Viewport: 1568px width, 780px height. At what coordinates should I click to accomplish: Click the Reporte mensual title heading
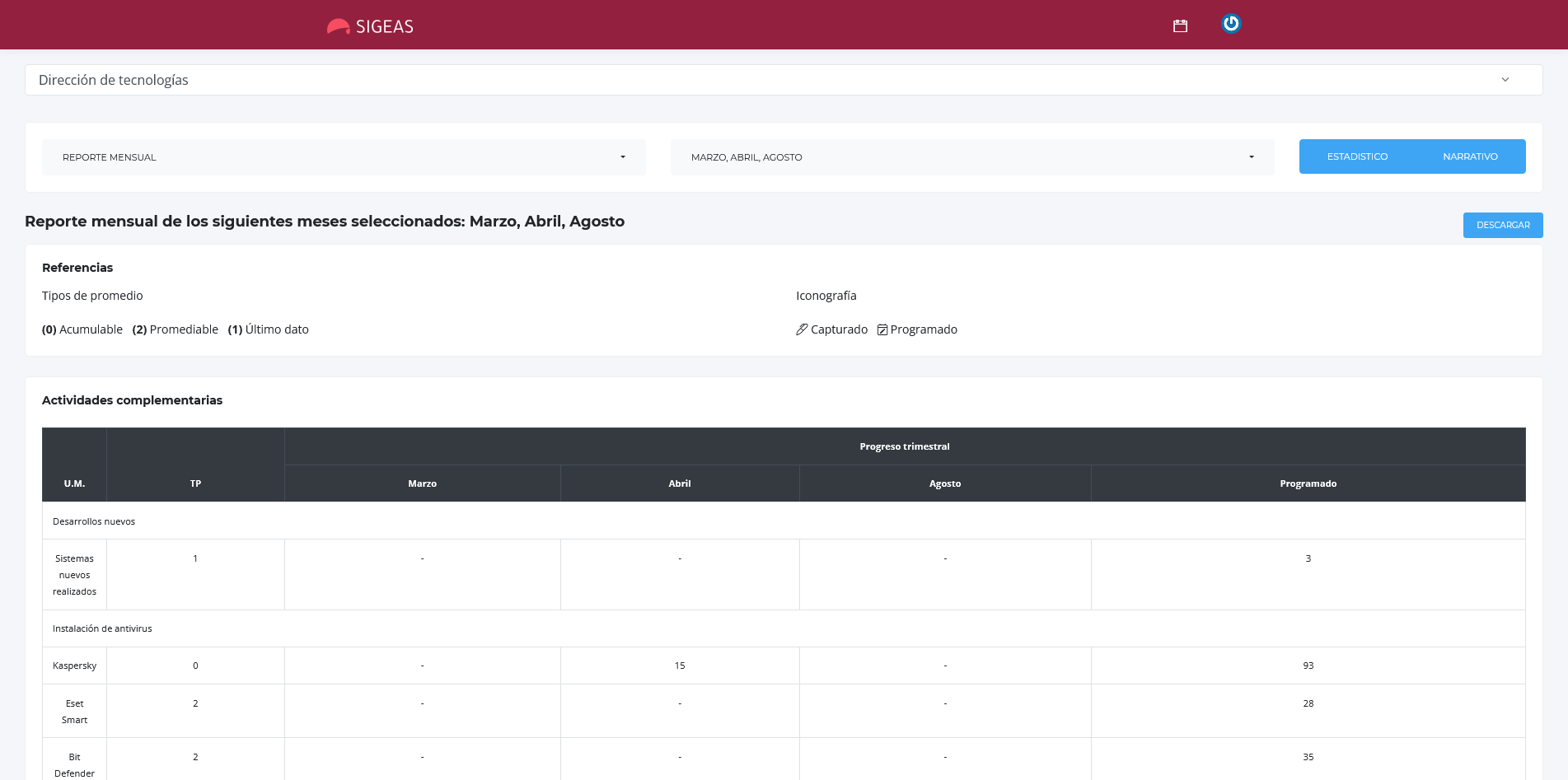[x=325, y=222]
